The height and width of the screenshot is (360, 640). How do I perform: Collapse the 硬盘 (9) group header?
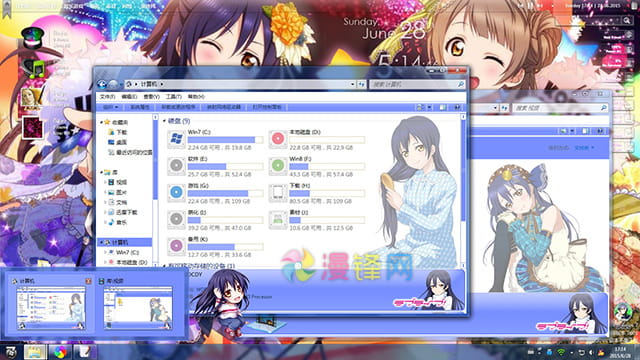(164, 121)
